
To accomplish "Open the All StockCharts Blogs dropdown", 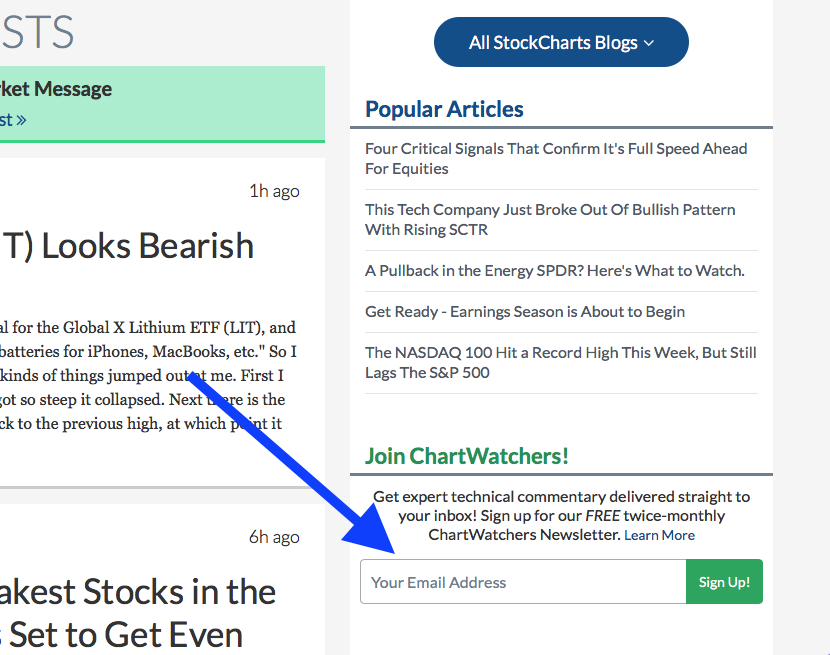I will tap(561, 43).
